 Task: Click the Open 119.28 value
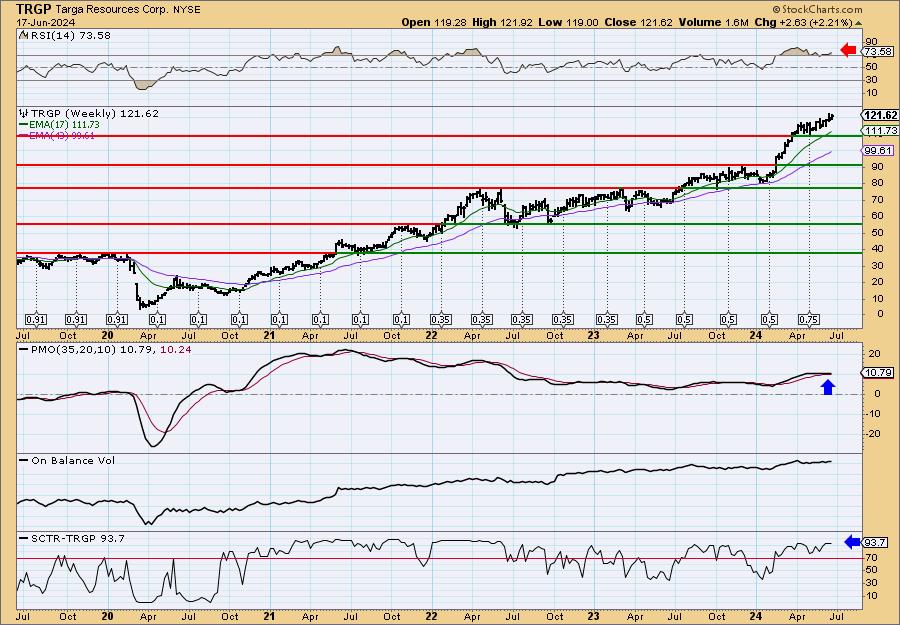pyautogui.click(x=434, y=22)
